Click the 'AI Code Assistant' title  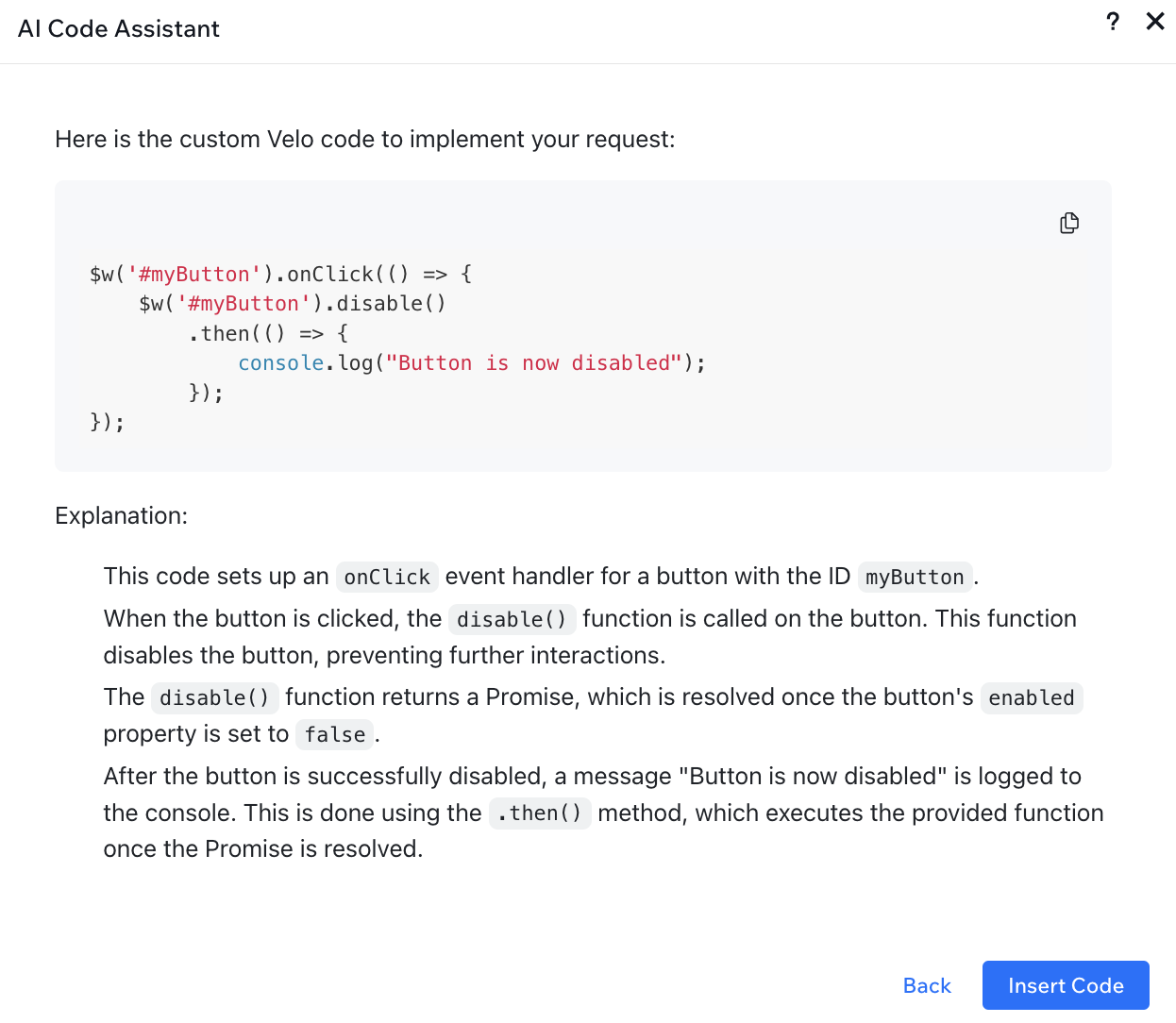[x=119, y=28]
